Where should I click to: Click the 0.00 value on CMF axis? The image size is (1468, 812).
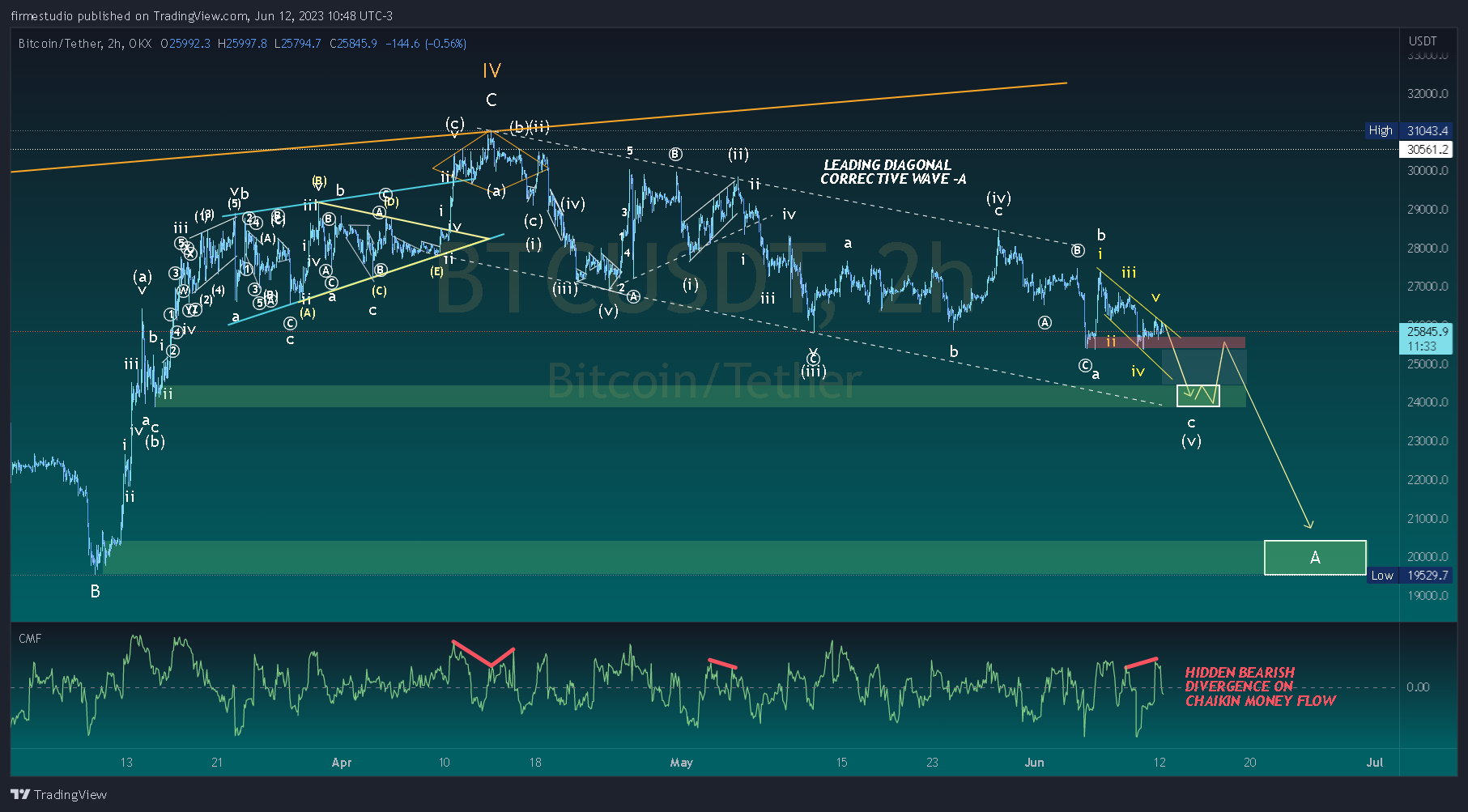pos(1418,687)
